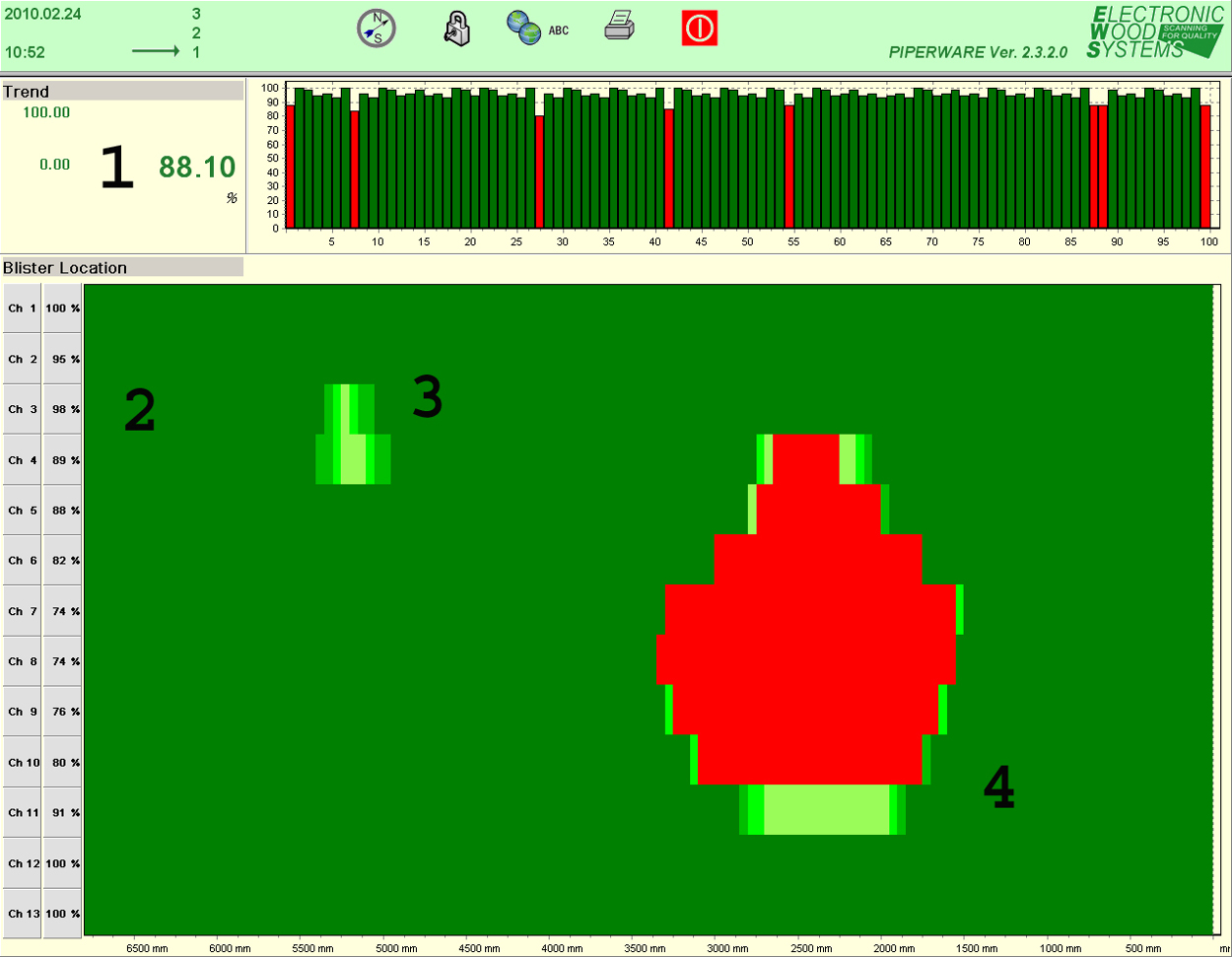
Task: Select the Ch 1 channel button
Action: (22, 308)
